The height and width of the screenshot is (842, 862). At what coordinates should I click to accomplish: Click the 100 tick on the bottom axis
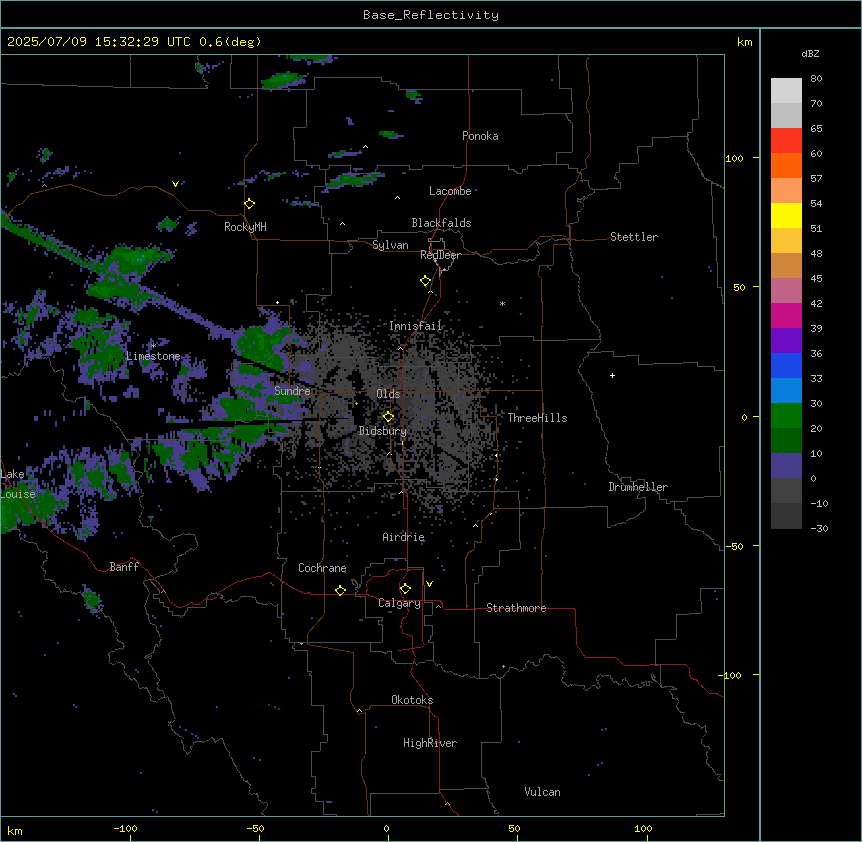[x=643, y=829]
